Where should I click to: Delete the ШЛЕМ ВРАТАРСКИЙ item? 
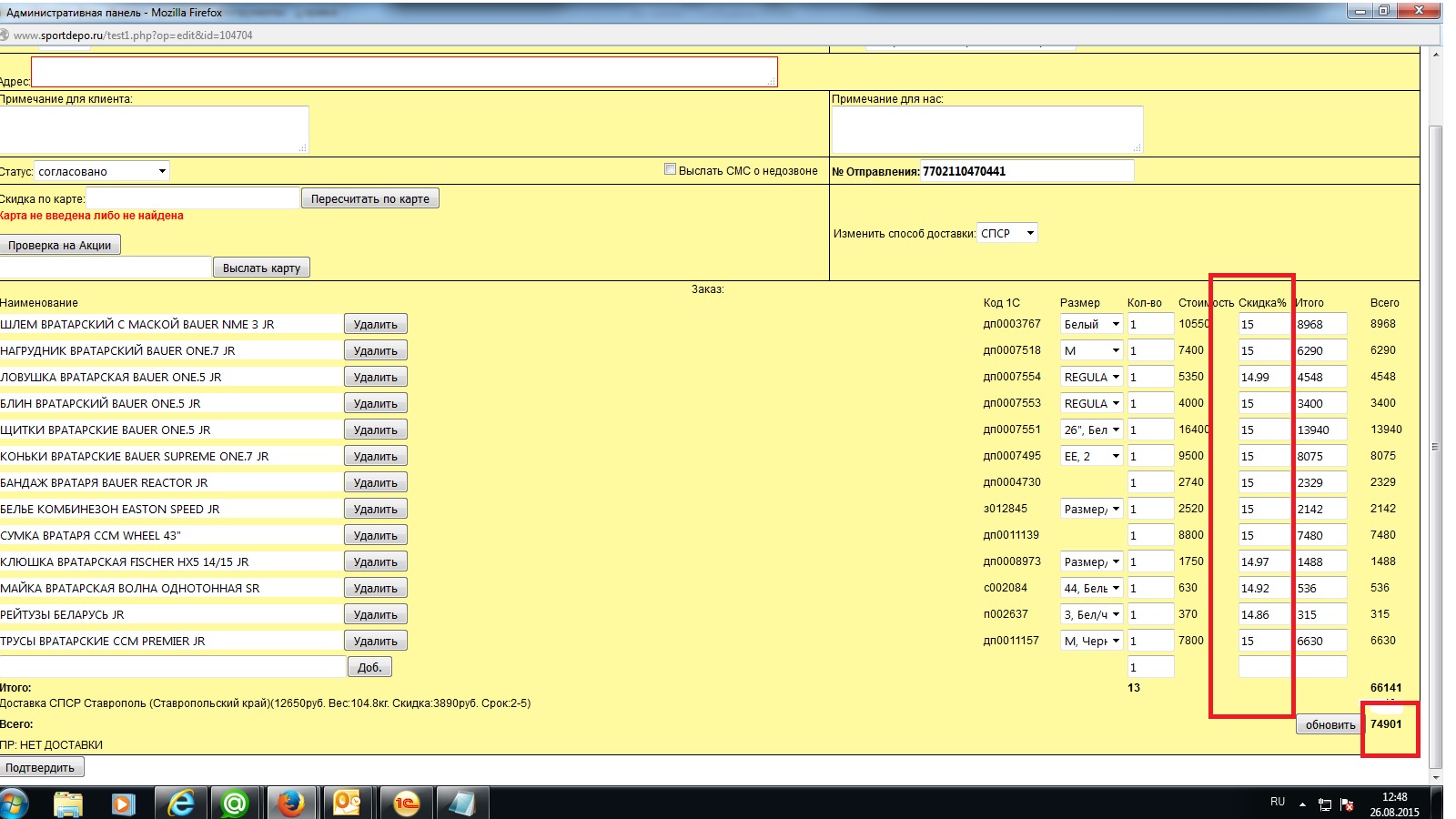[375, 324]
